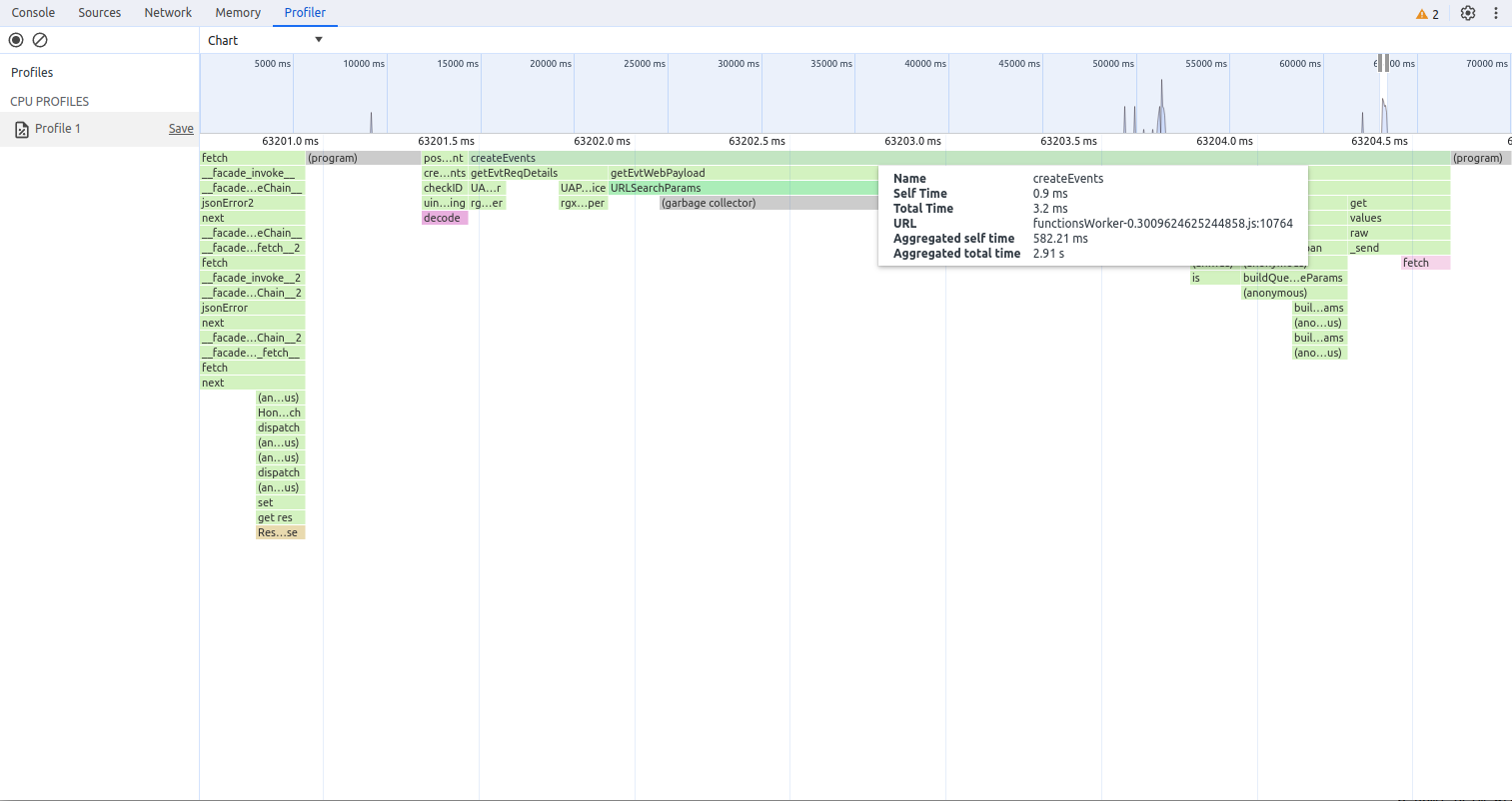1512x801 pixels.
Task: Click the pink fetch frame on the right
Action: (1425, 262)
